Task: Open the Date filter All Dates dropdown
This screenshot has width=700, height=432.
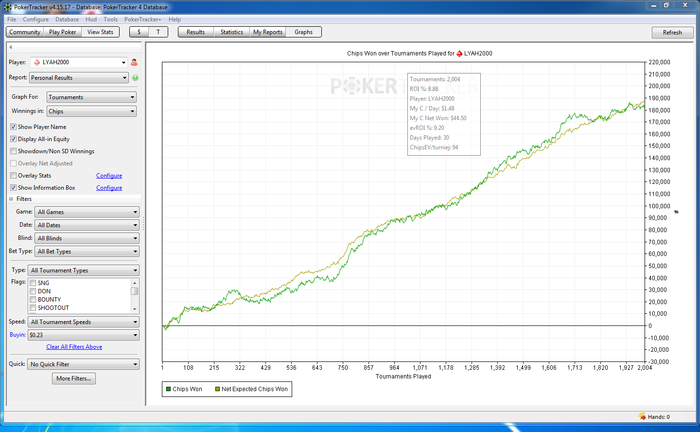Action: (87, 225)
